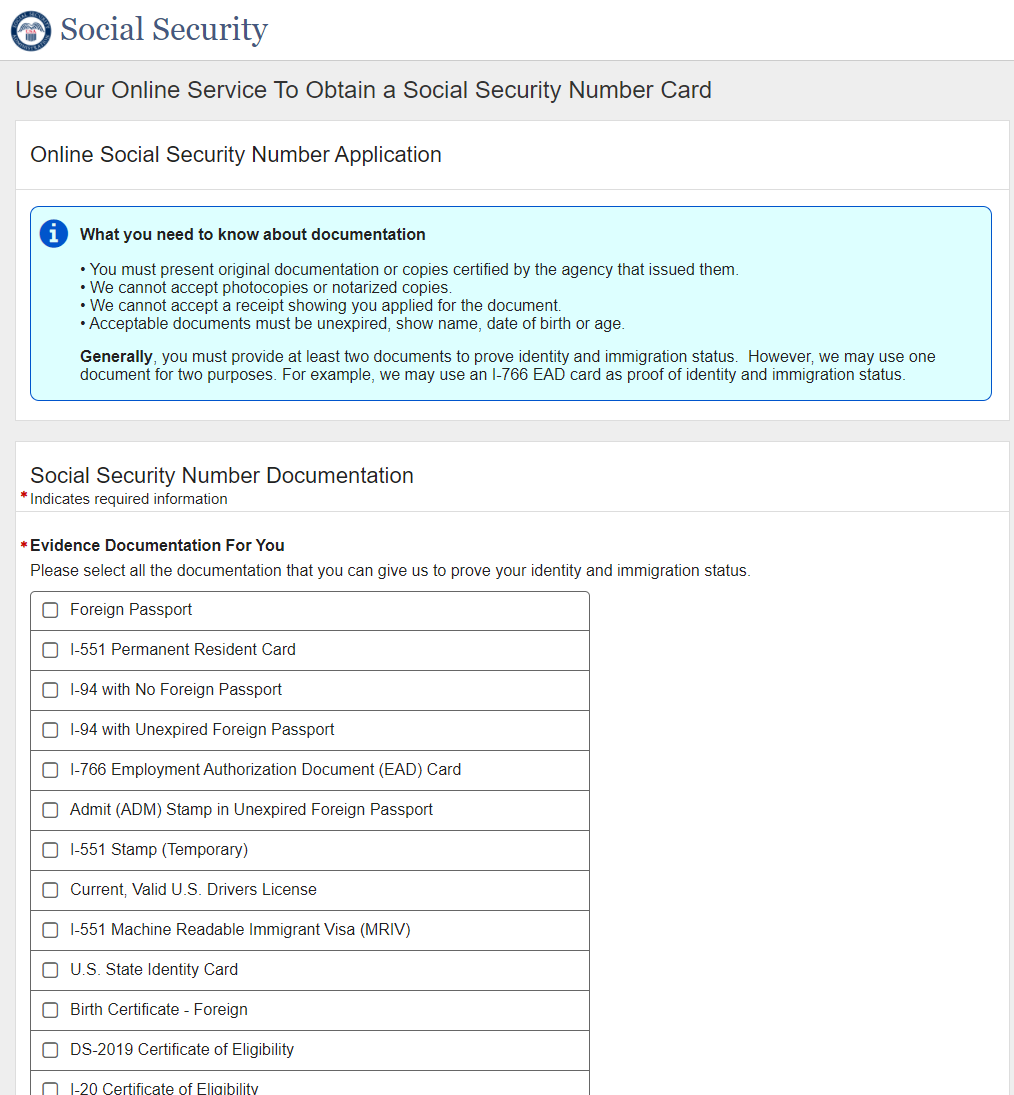
Task: Tick the I-551 Stamp (Temporary) box
Action: click(51, 850)
